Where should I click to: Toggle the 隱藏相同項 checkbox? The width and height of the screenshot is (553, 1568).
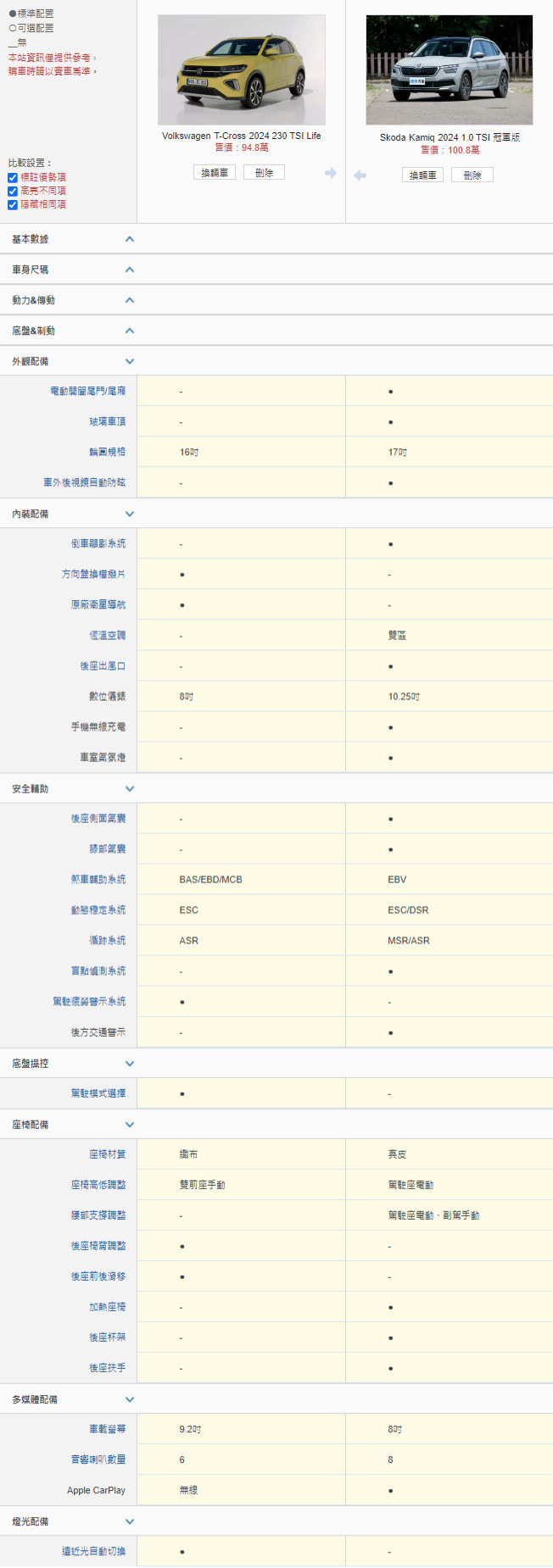pos(13,205)
